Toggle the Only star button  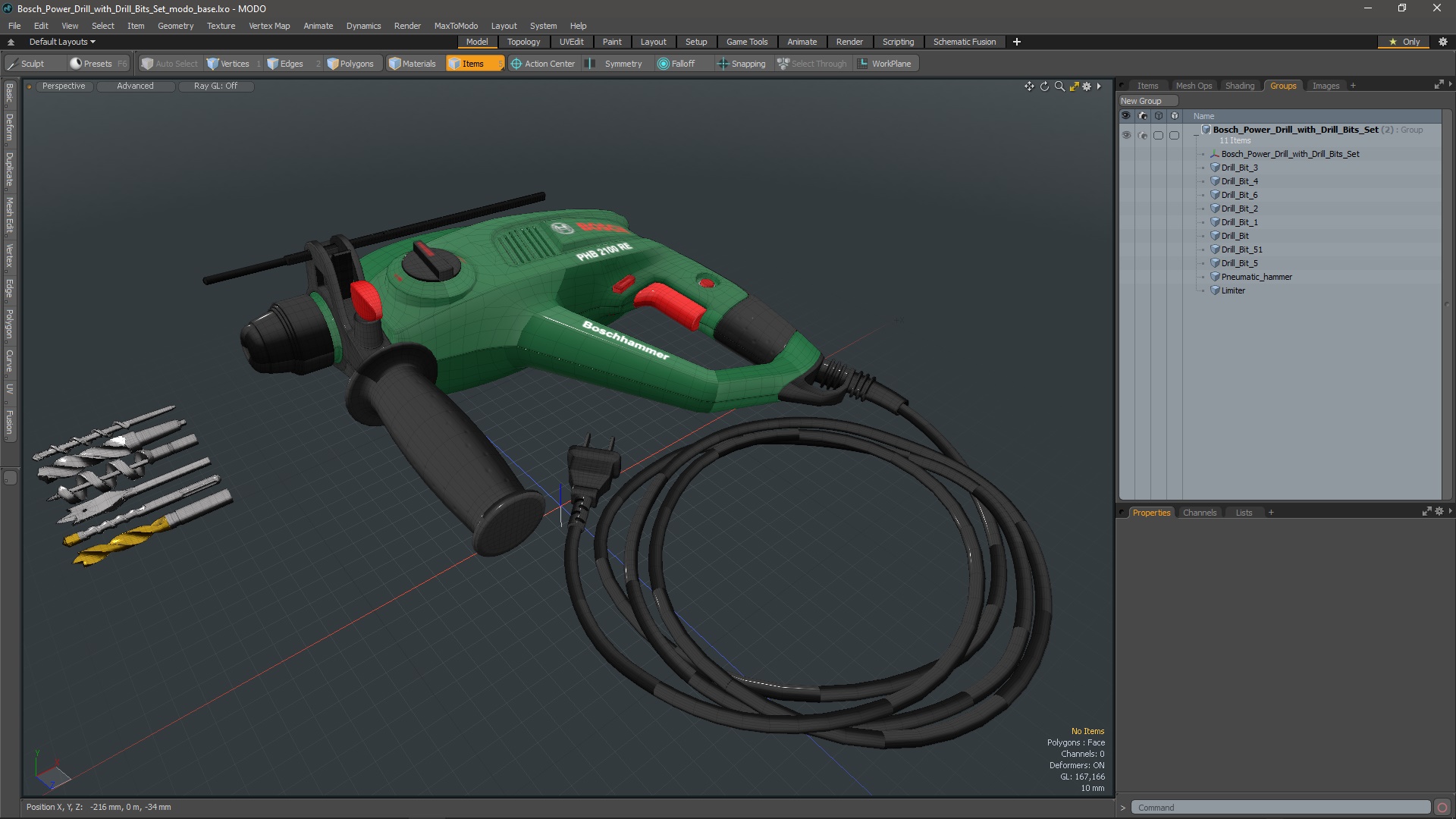(x=1404, y=42)
